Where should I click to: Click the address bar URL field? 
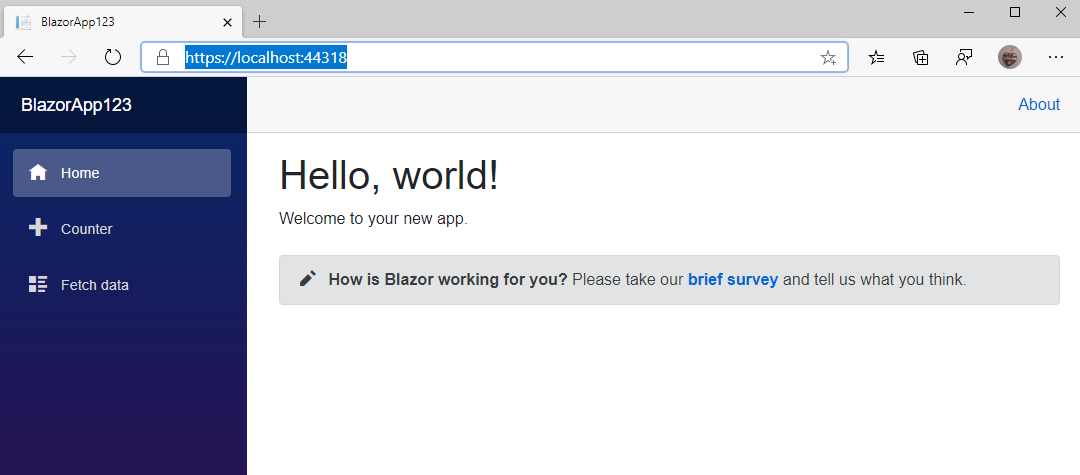pyautogui.click(x=495, y=57)
